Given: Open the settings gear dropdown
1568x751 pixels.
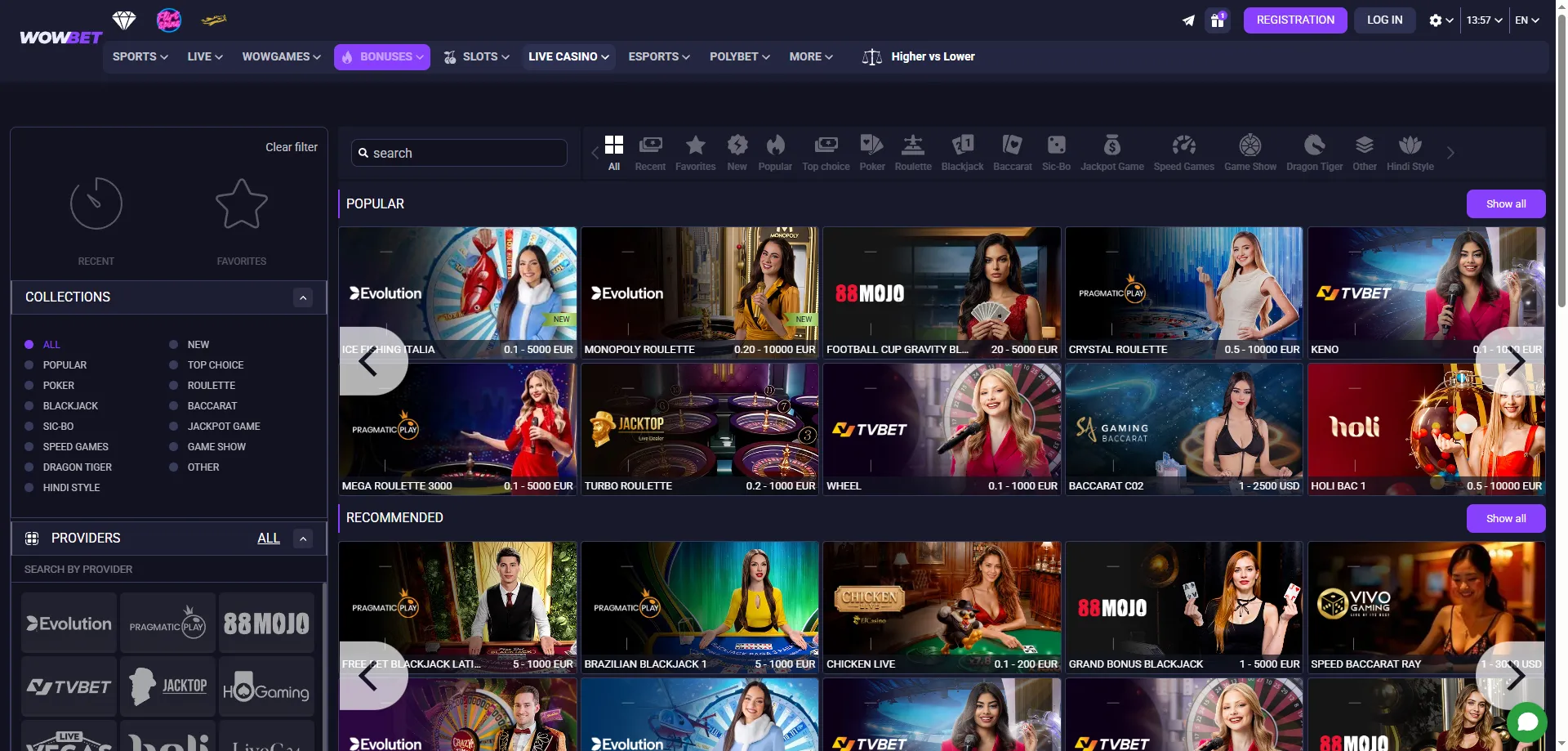Looking at the screenshot, I should click(x=1441, y=20).
